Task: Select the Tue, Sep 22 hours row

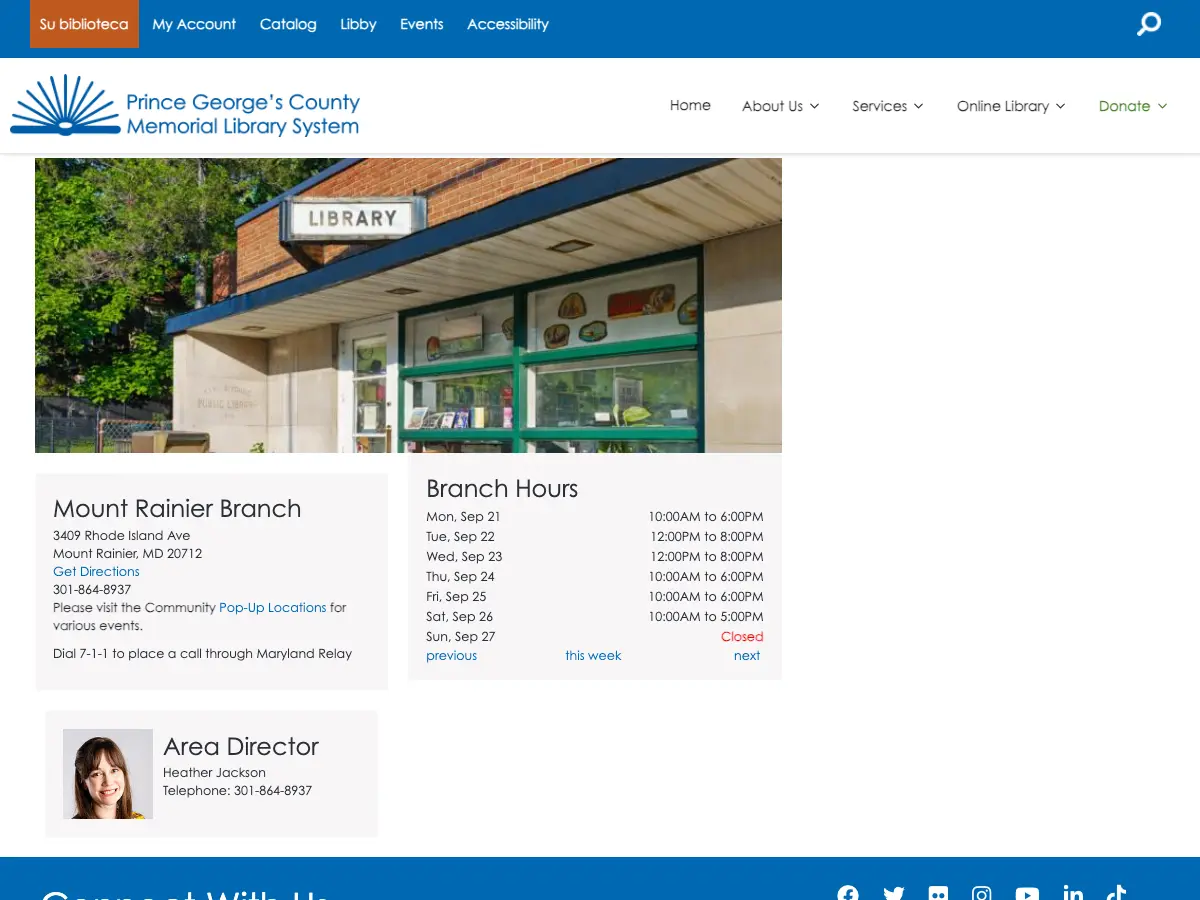Action: tap(595, 537)
